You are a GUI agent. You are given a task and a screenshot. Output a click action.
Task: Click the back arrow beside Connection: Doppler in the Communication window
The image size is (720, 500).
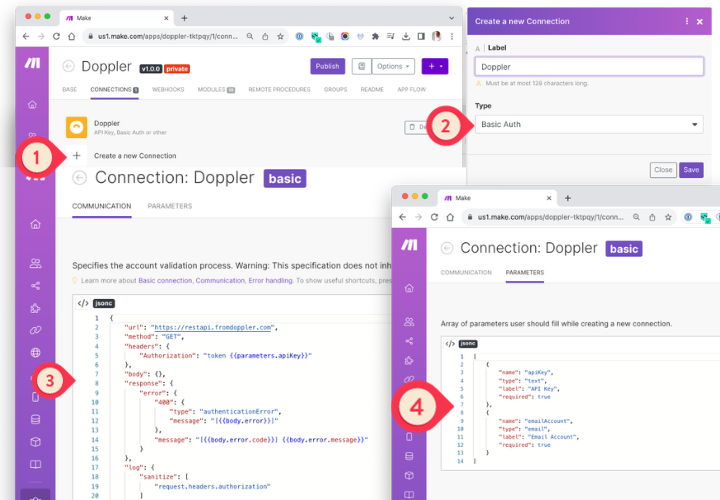pos(79,178)
